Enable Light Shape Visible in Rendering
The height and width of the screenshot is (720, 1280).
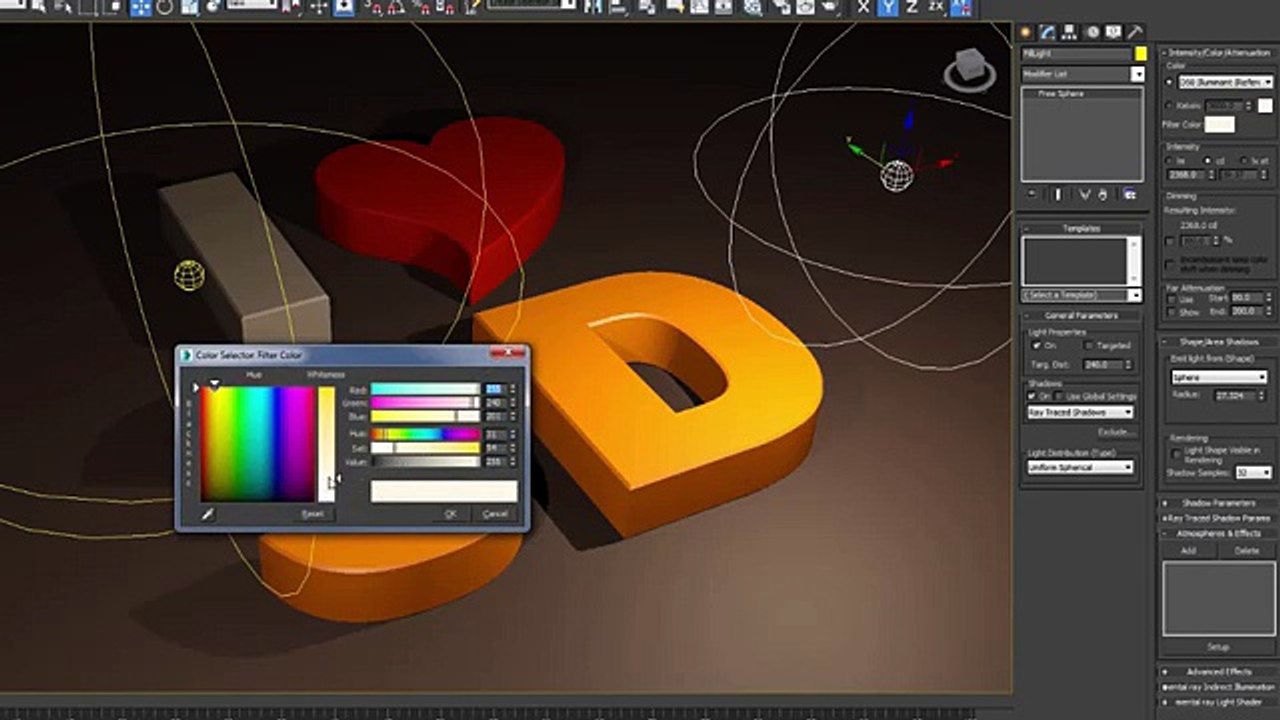pyautogui.click(x=1176, y=452)
